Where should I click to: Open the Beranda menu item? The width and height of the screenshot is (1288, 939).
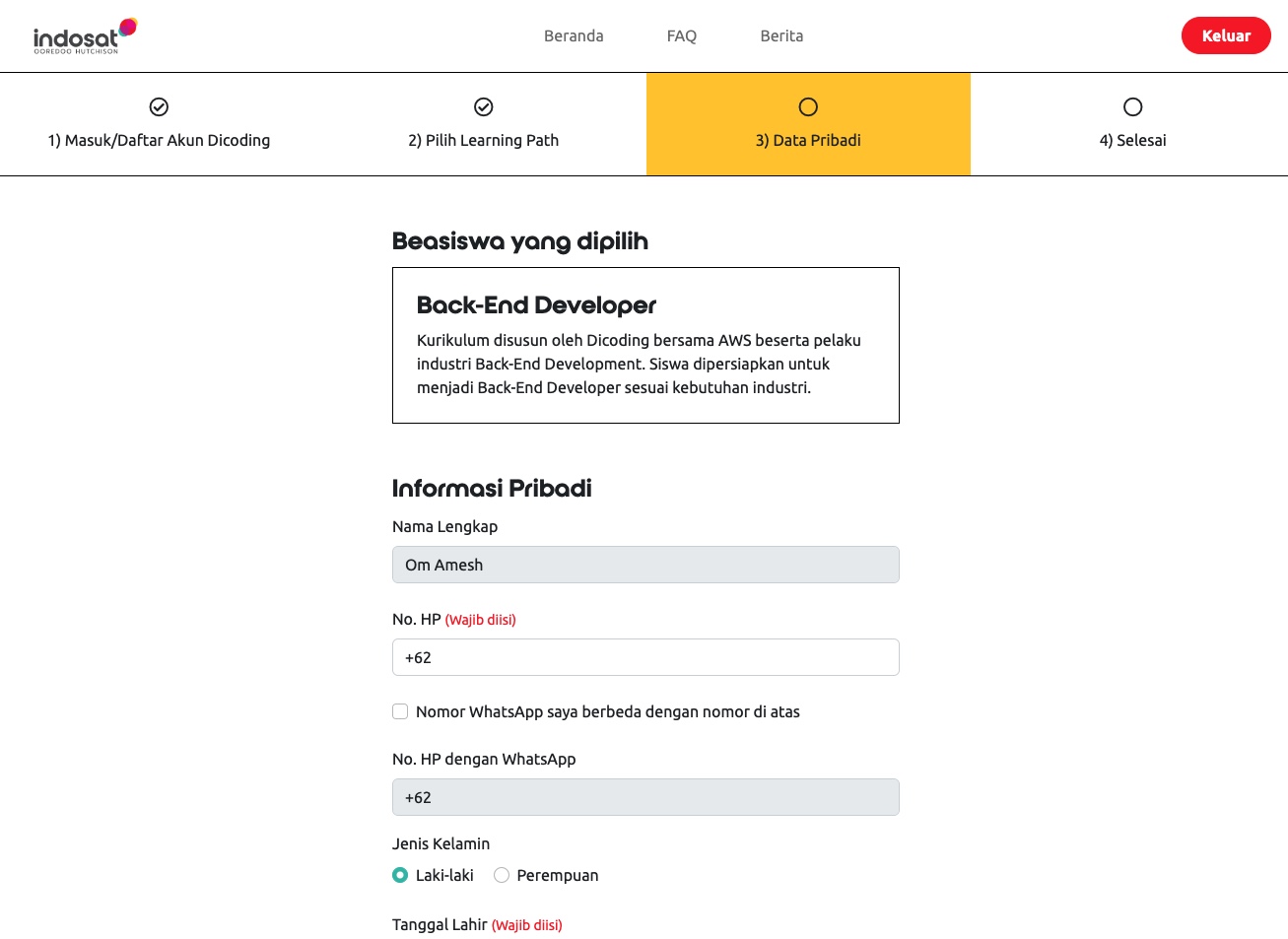click(574, 35)
